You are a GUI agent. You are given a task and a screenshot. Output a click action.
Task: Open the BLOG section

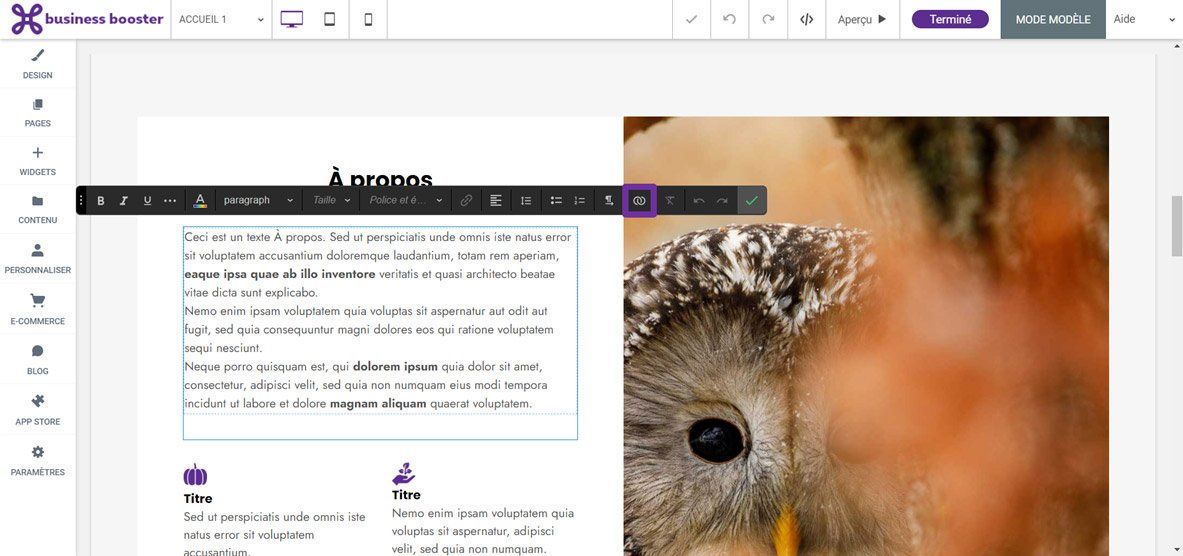[38, 360]
